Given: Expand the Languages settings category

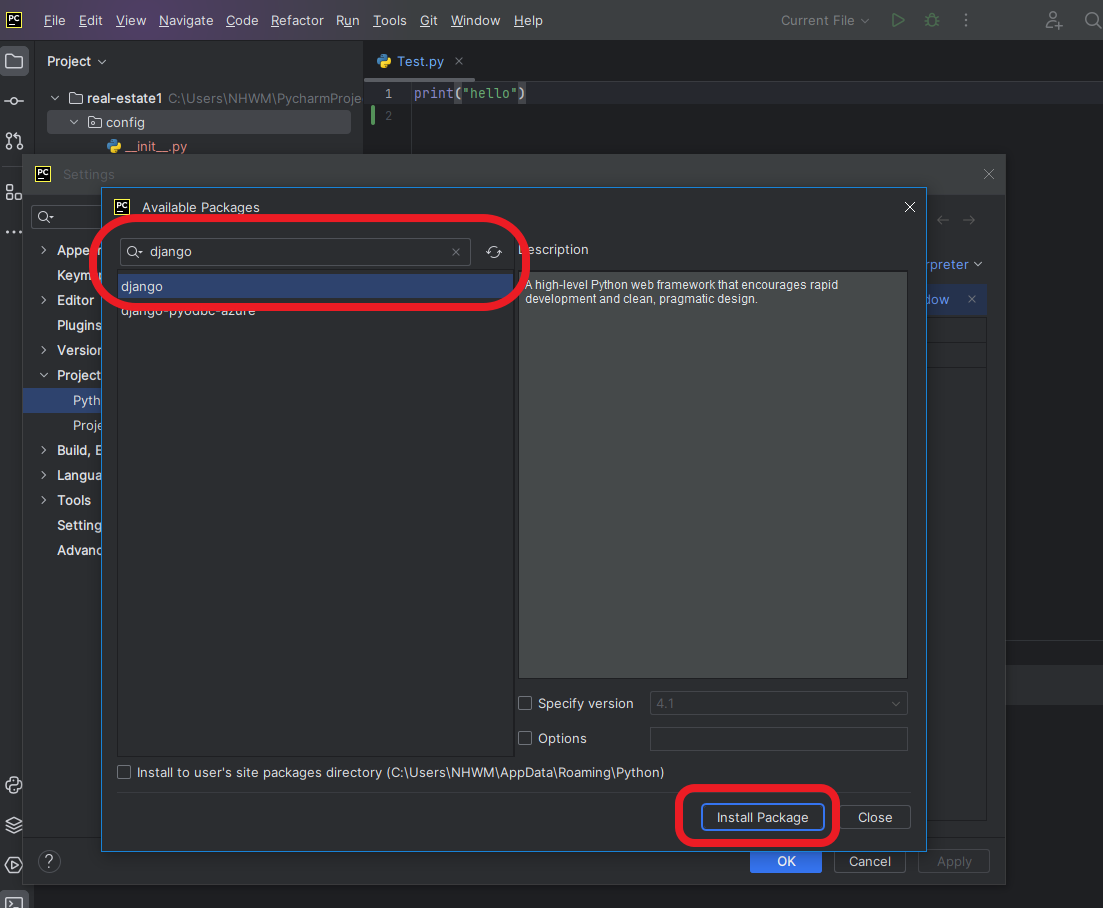Looking at the screenshot, I should 44,475.
